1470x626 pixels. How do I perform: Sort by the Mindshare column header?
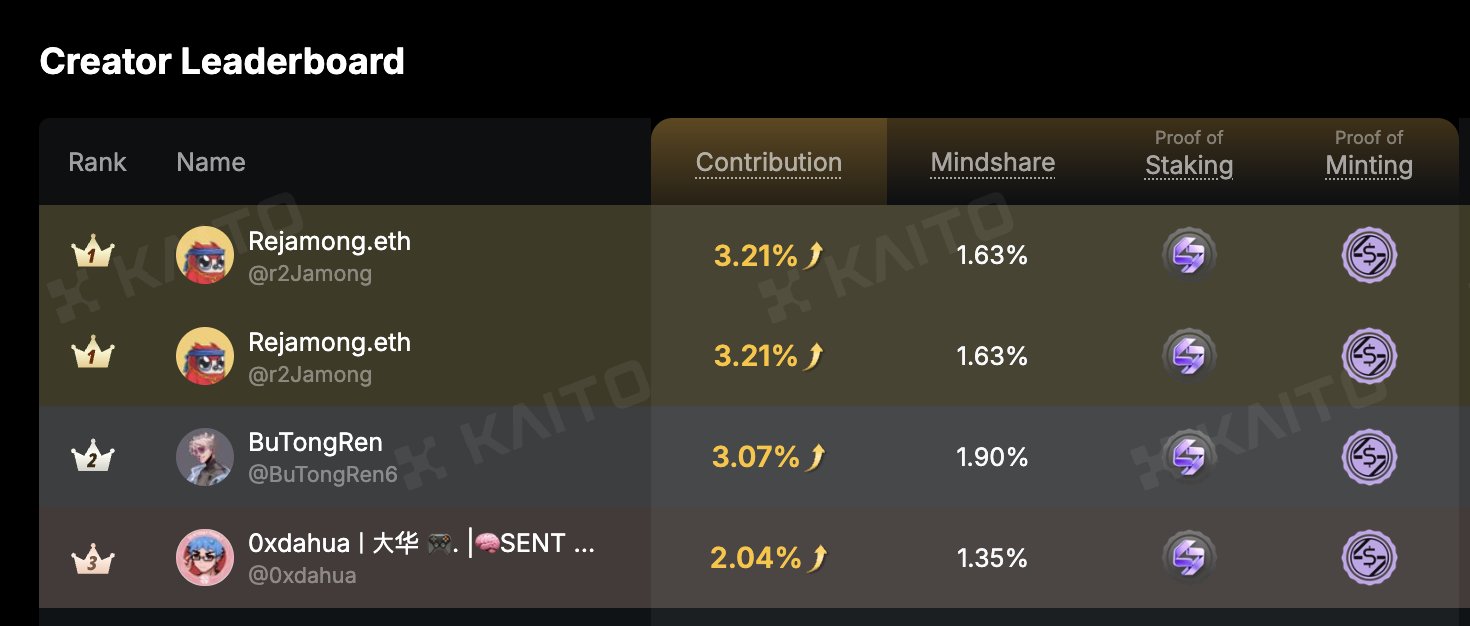pos(992,163)
